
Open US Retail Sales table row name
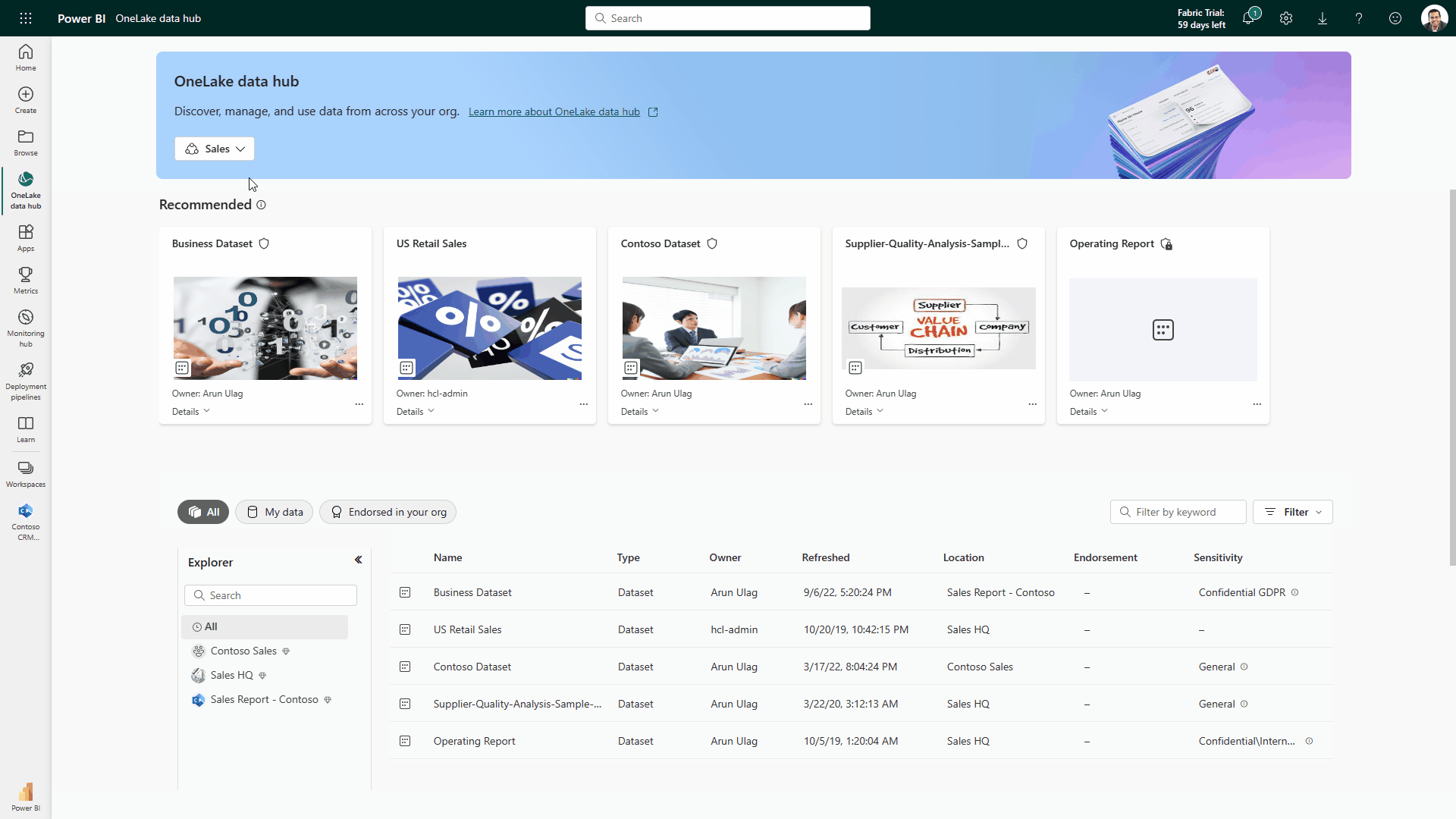pos(467,629)
